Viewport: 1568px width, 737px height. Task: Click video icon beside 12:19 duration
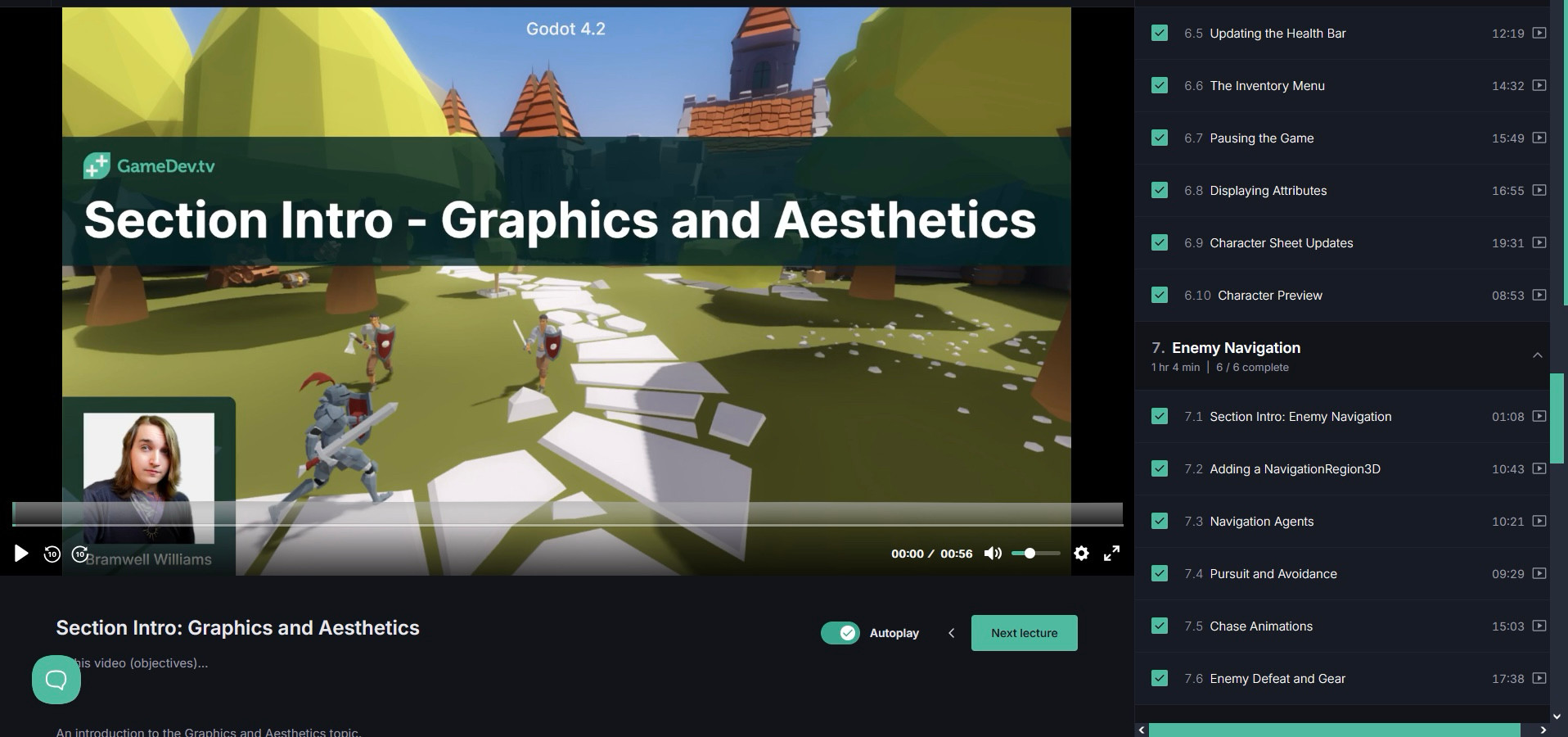click(x=1539, y=33)
